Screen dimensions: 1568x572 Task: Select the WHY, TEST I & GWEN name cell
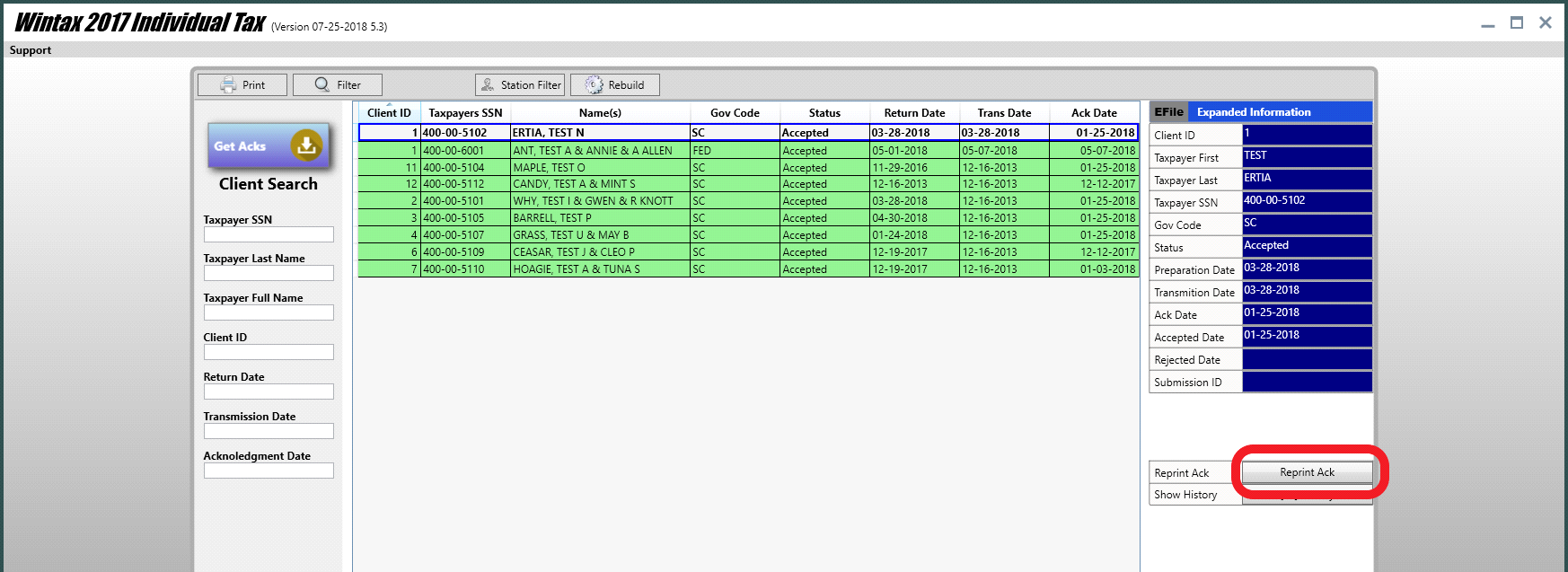(600, 201)
